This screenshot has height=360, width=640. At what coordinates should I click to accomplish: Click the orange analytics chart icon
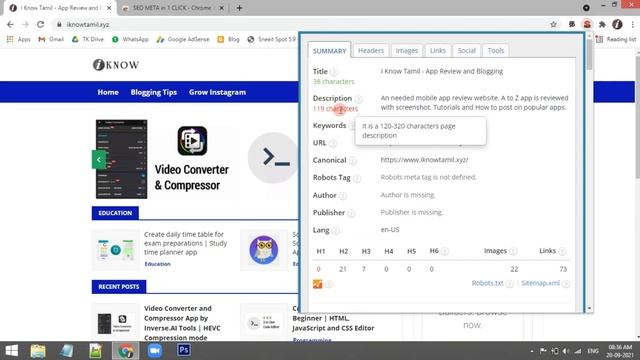[318, 284]
